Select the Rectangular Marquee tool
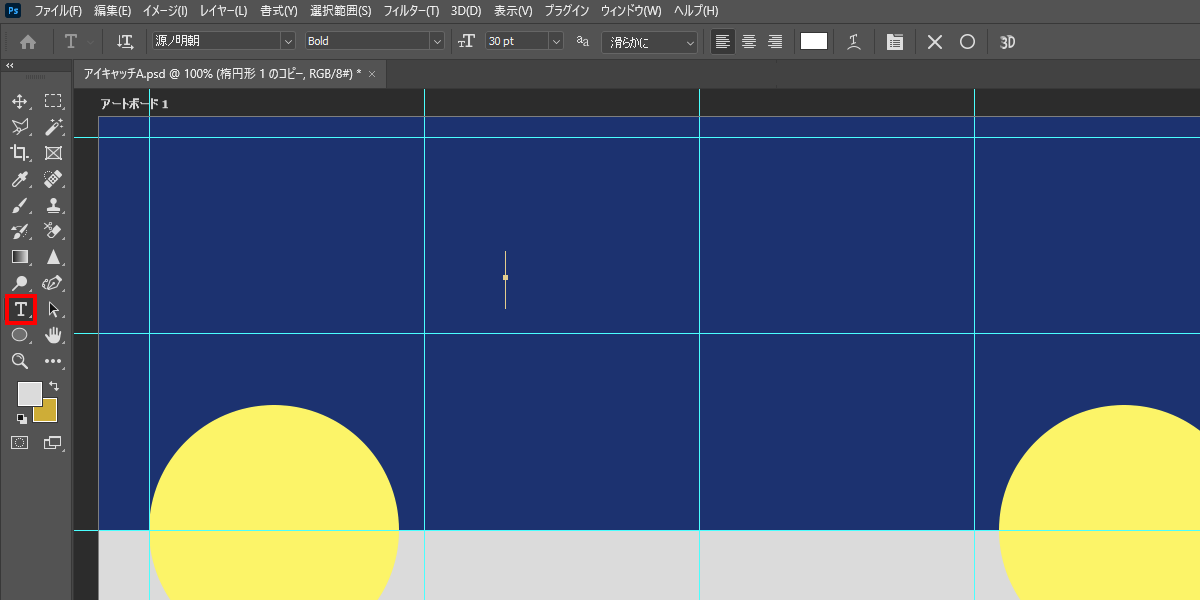 click(53, 101)
